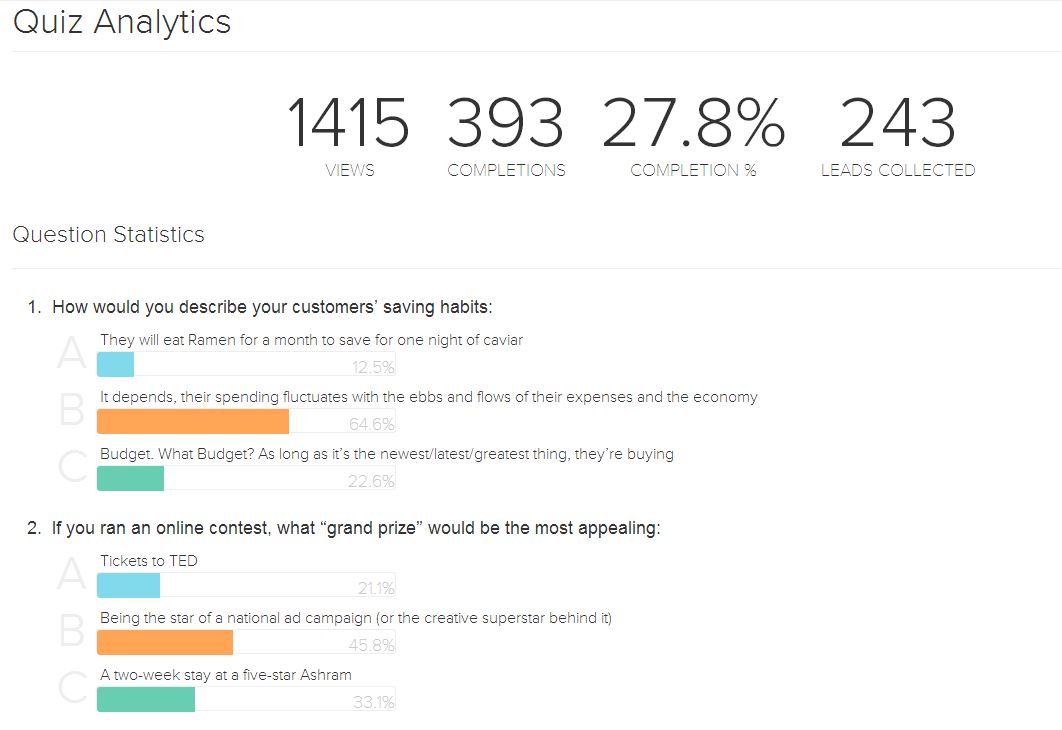Image resolution: width=1062 pixels, height=730 pixels.
Task: Click letter B icon beside spending fluctuates answer
Action: pos(72,409)
